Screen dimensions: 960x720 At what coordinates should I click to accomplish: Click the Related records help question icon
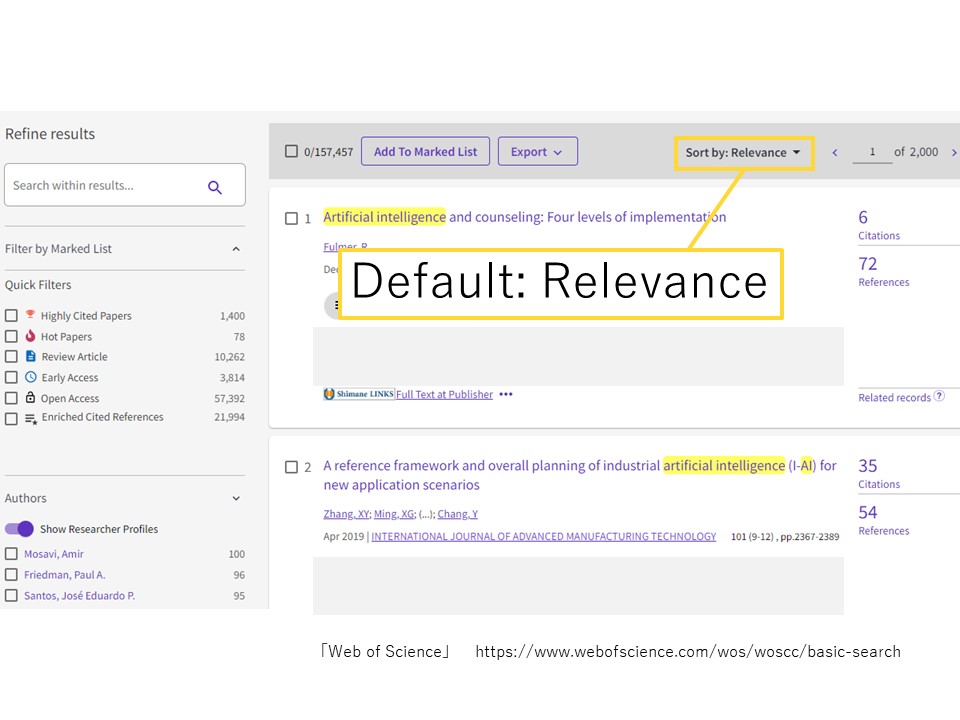click(939, 396)
